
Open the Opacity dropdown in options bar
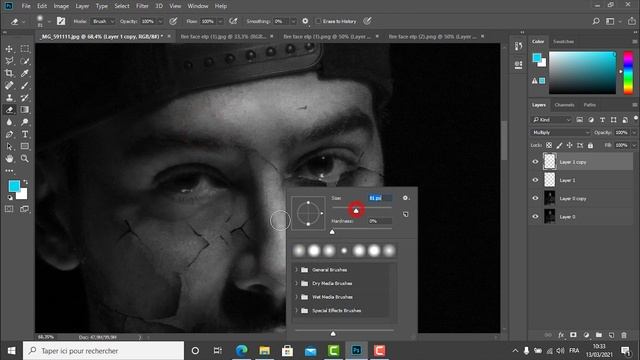pos(160,21)
